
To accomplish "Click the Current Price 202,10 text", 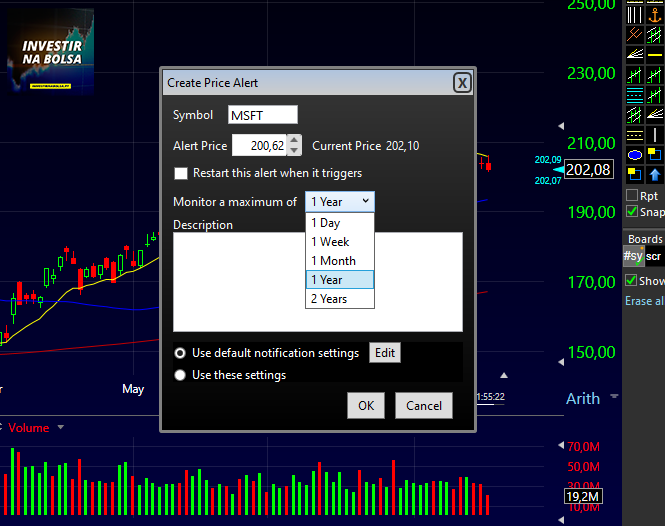I will tap(366, 146).
